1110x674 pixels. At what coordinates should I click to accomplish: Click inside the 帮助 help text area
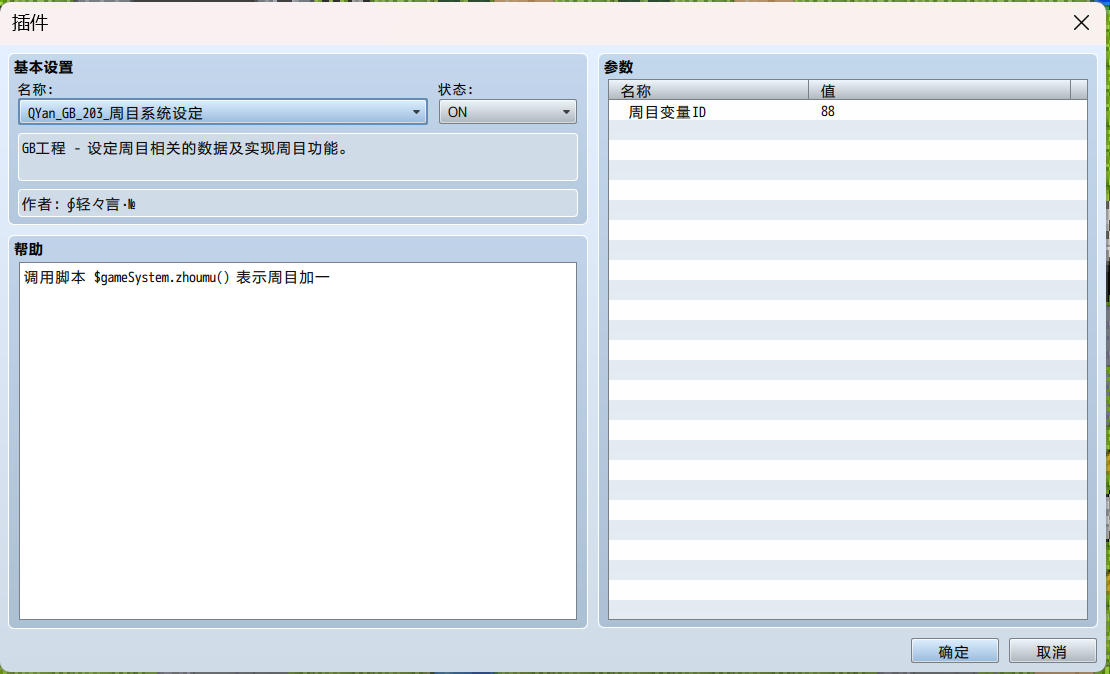click(297, 440)
